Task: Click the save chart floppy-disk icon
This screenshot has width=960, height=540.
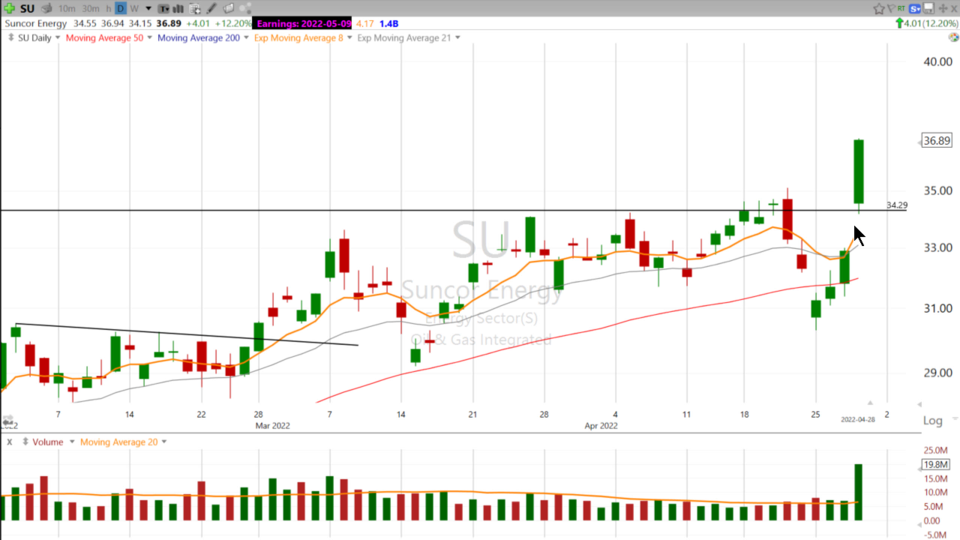Action: point(929,9)
